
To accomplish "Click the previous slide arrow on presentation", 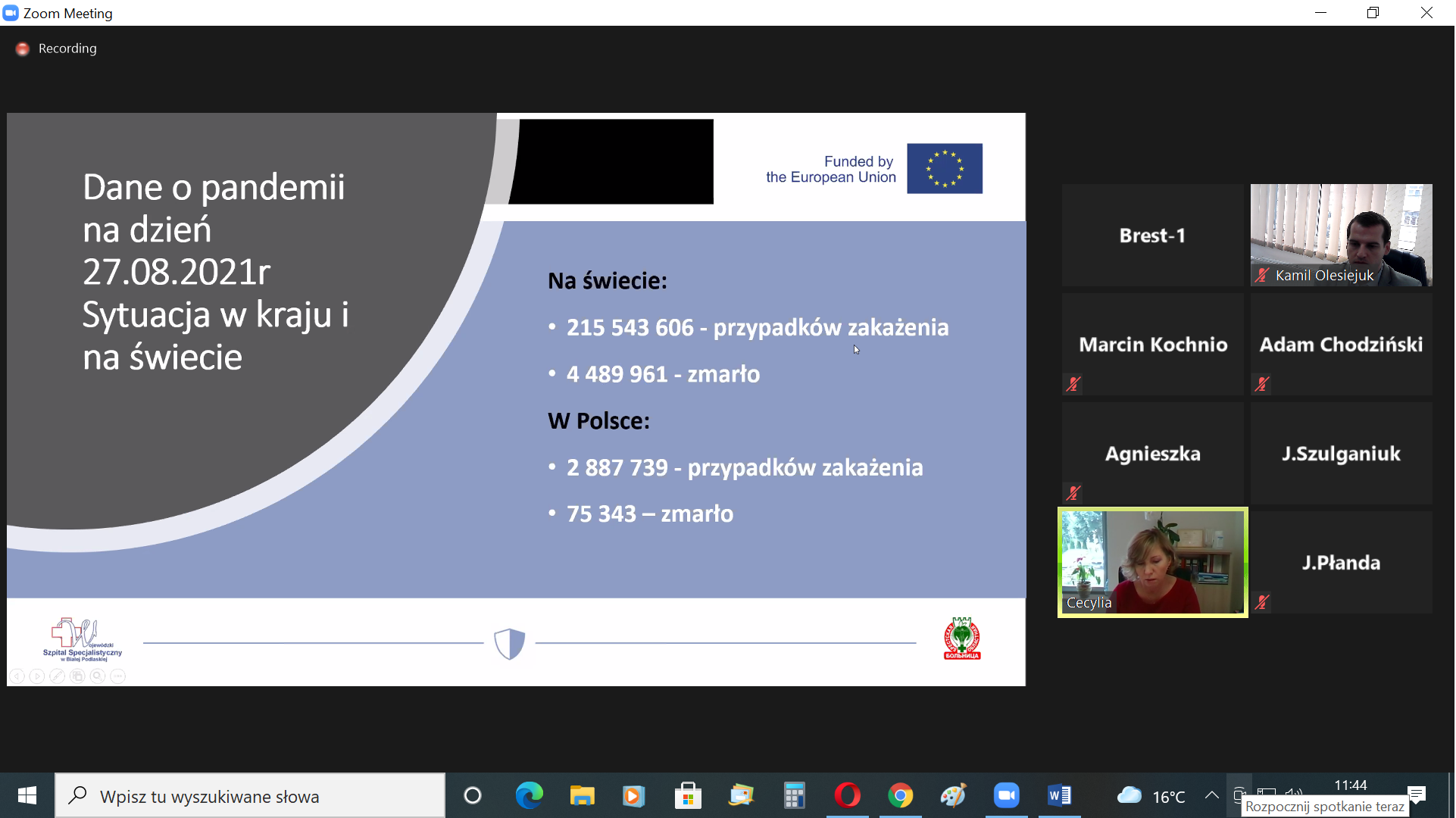I will click(17, 676).
